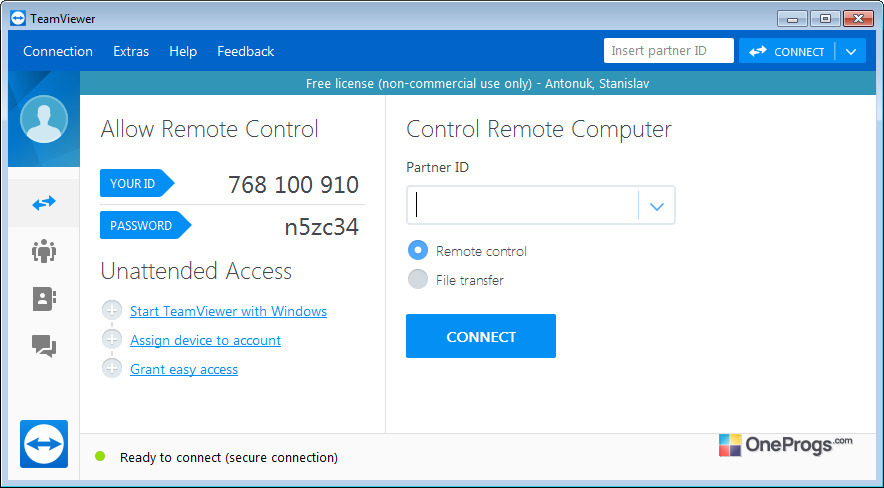Open the Chat sidebar icon

pos(44,346)
